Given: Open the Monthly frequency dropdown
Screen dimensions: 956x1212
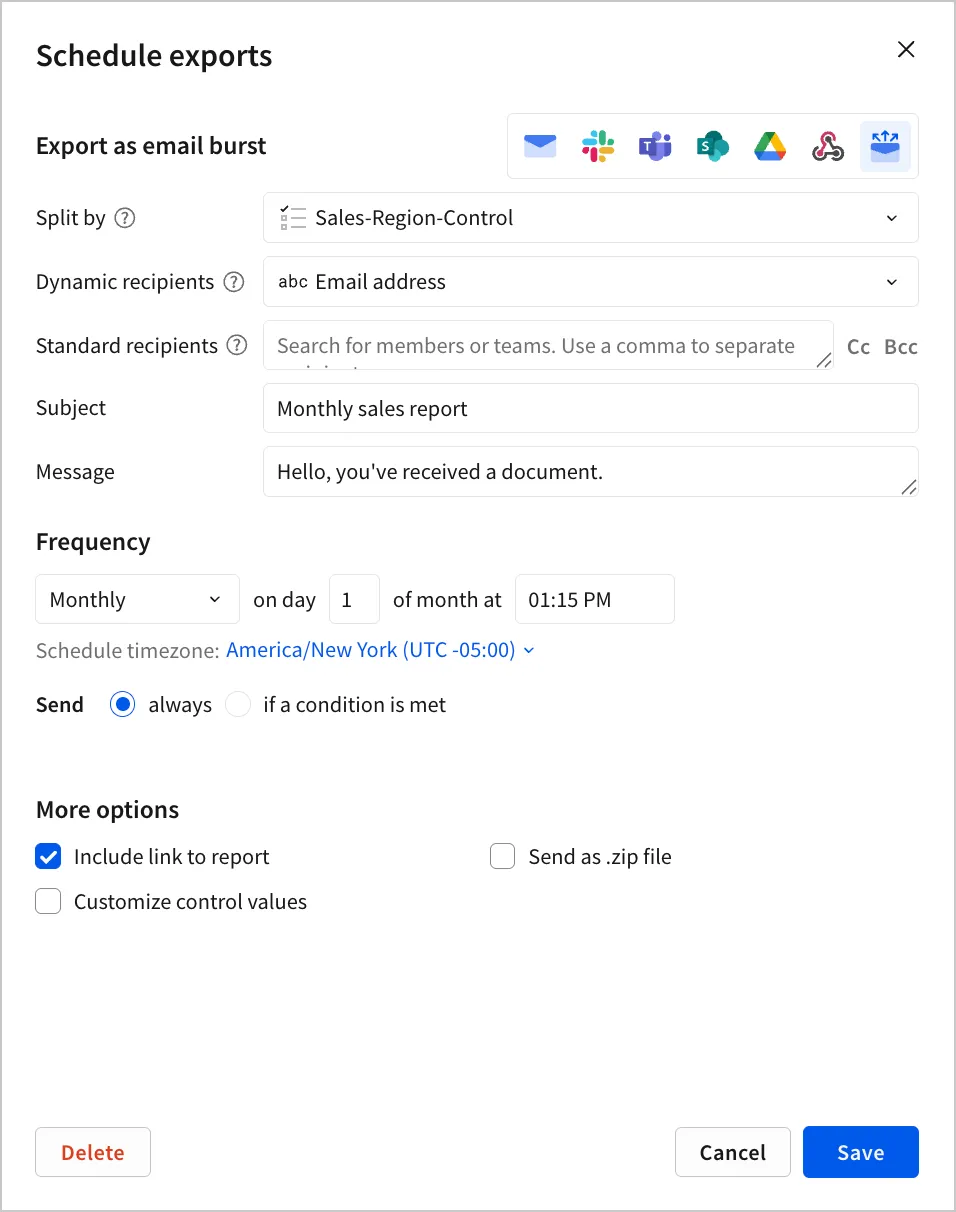Looking at the screenshot, I should [138, 599].
